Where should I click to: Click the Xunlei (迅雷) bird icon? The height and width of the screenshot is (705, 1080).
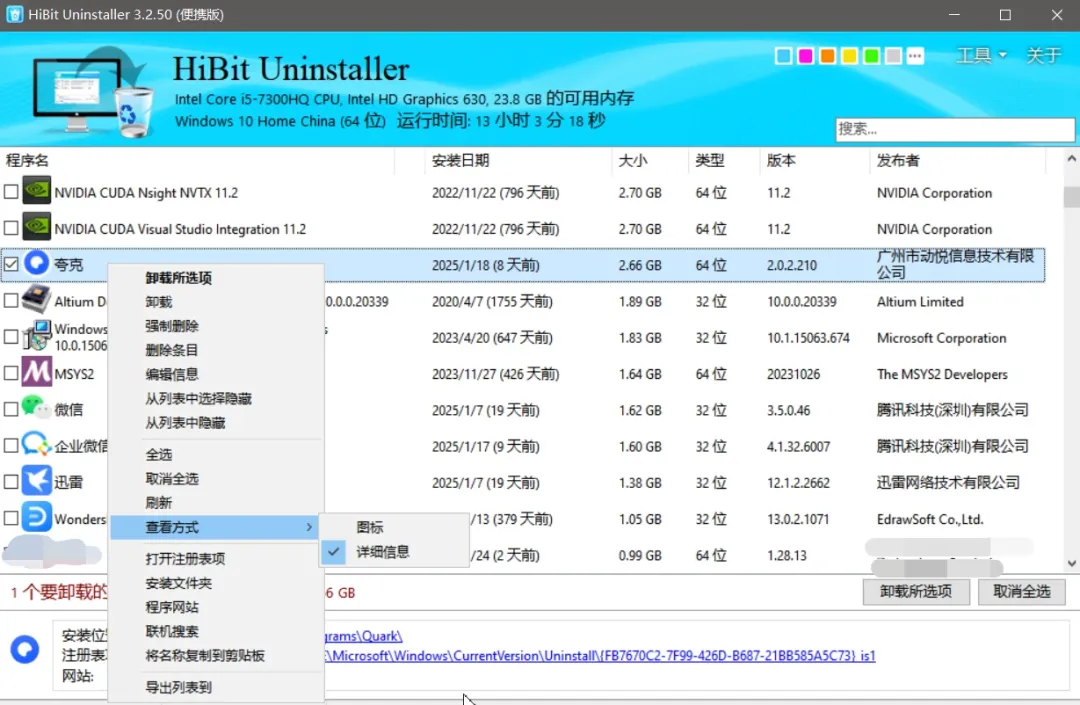click(x=37, y=481)
